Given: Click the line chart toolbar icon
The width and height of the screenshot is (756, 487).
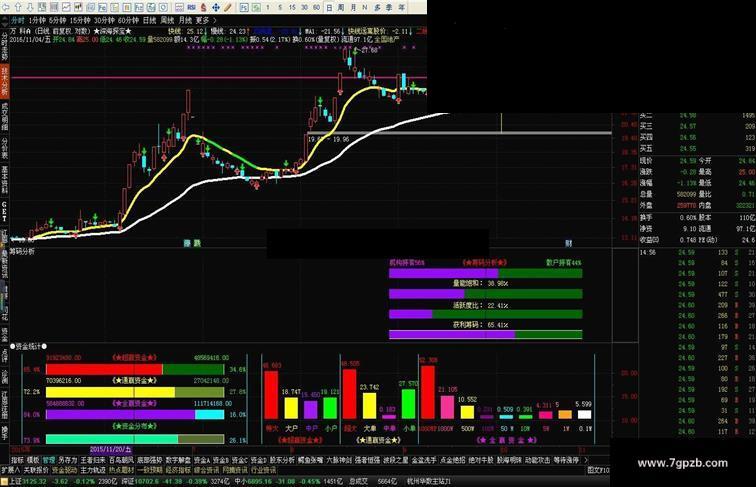Looking at the screenshot, I should 66,7.
